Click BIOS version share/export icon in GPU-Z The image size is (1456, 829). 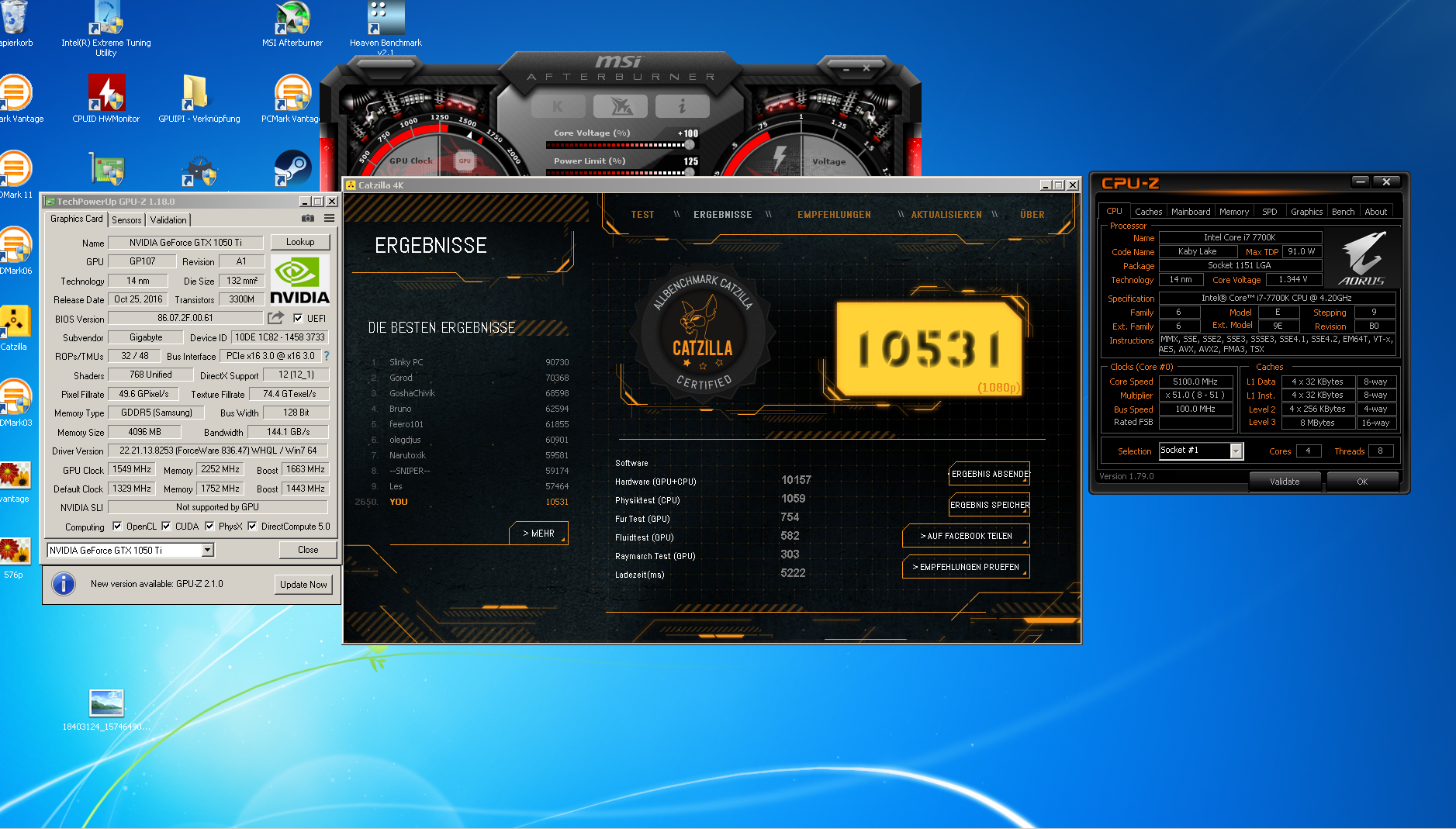tap(275, 318)
